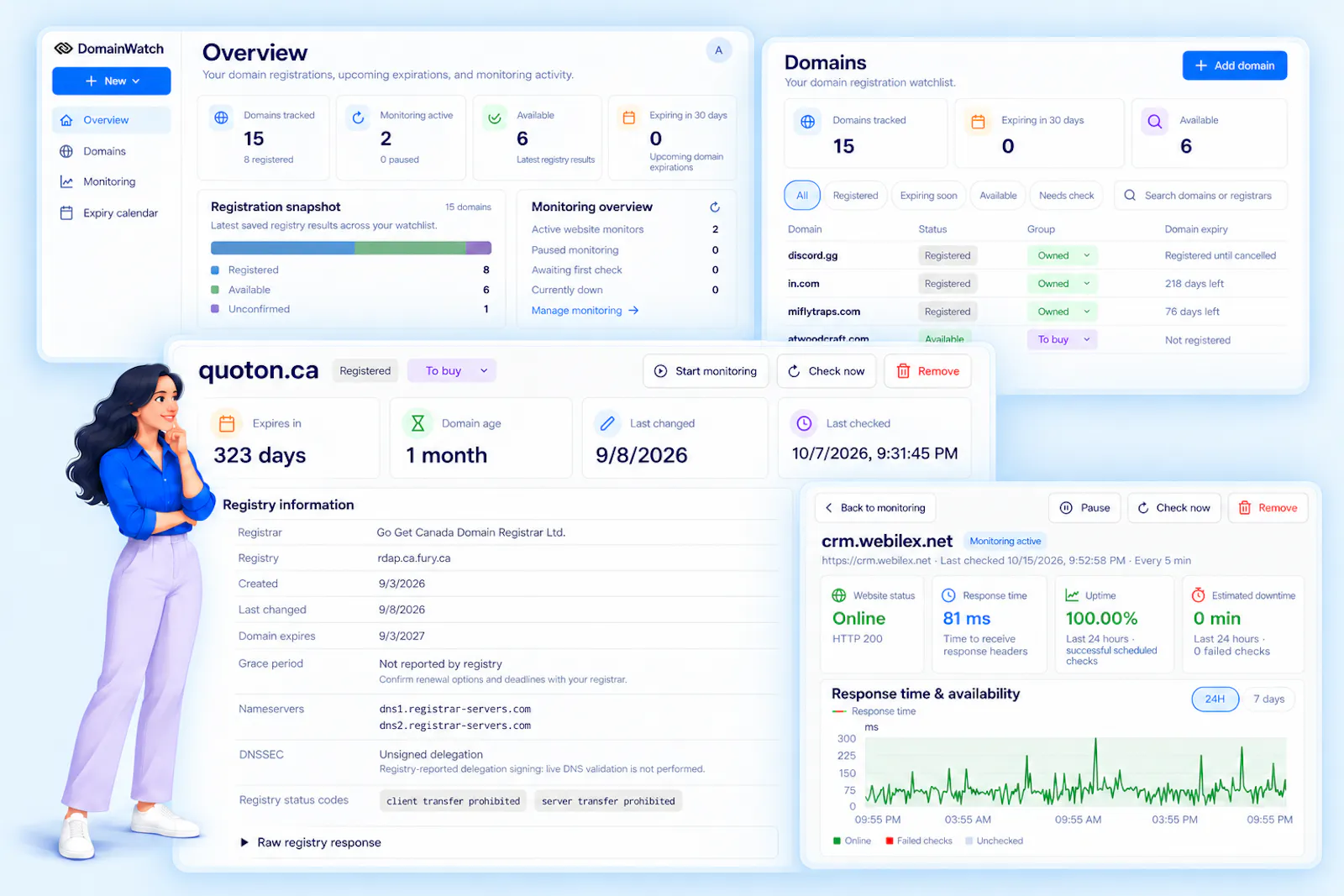Click the Domain age hourglass icon
Screen dimensions: 1344x896
tap(417, 423)
